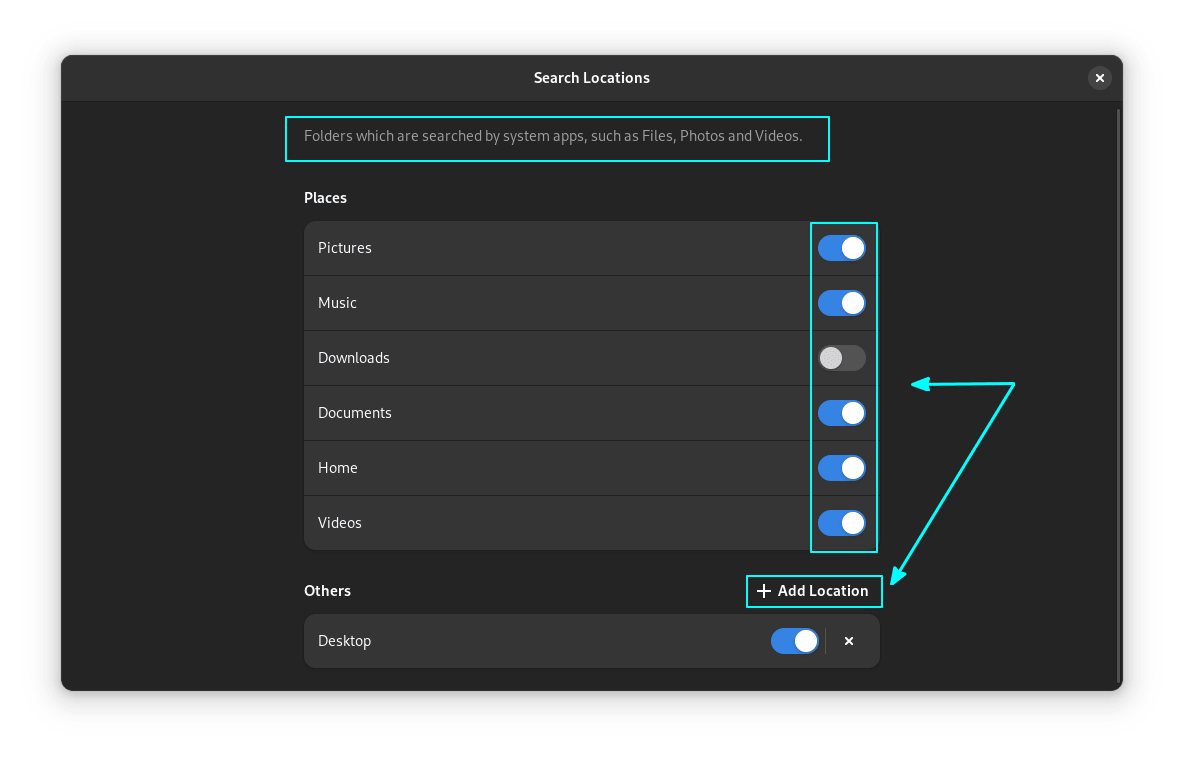Remove the Desktop location with the X icon

click(x=849, y=641)
